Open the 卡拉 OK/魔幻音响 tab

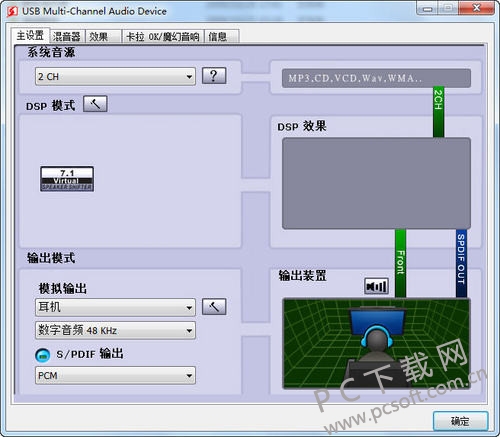(163, 36)
